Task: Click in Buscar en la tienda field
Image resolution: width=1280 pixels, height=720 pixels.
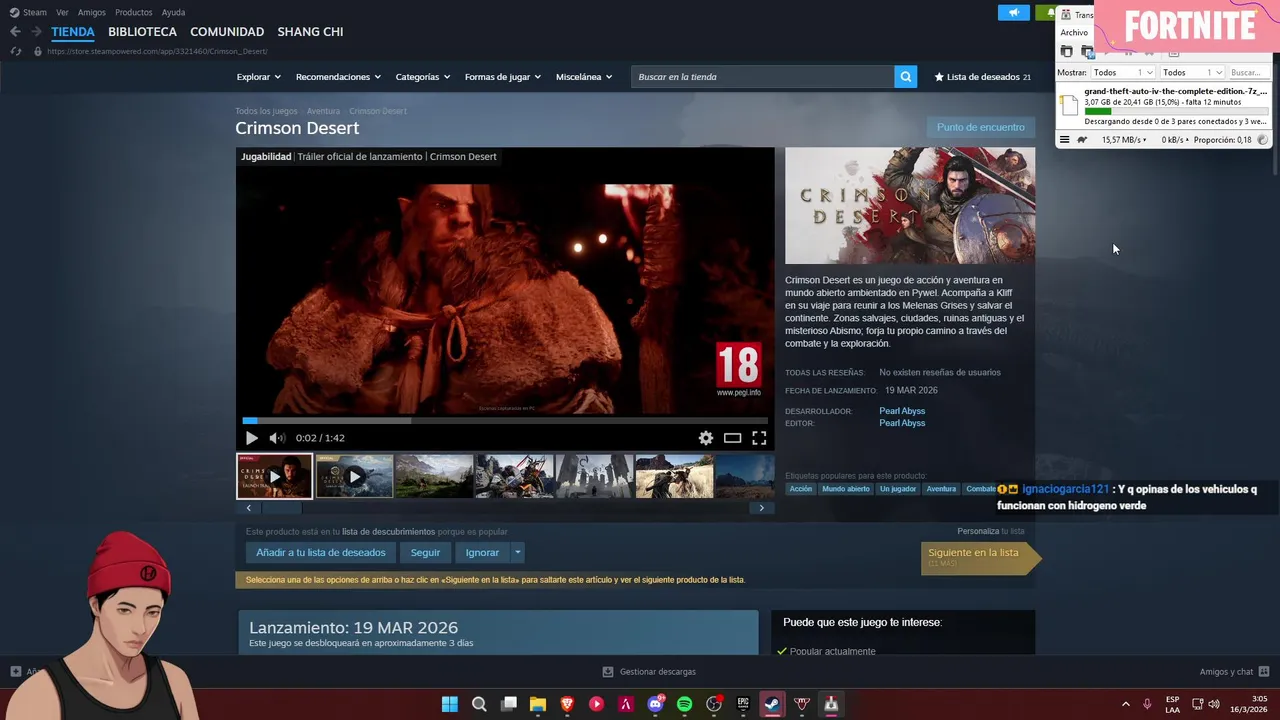Action: (x=762, y=77)
